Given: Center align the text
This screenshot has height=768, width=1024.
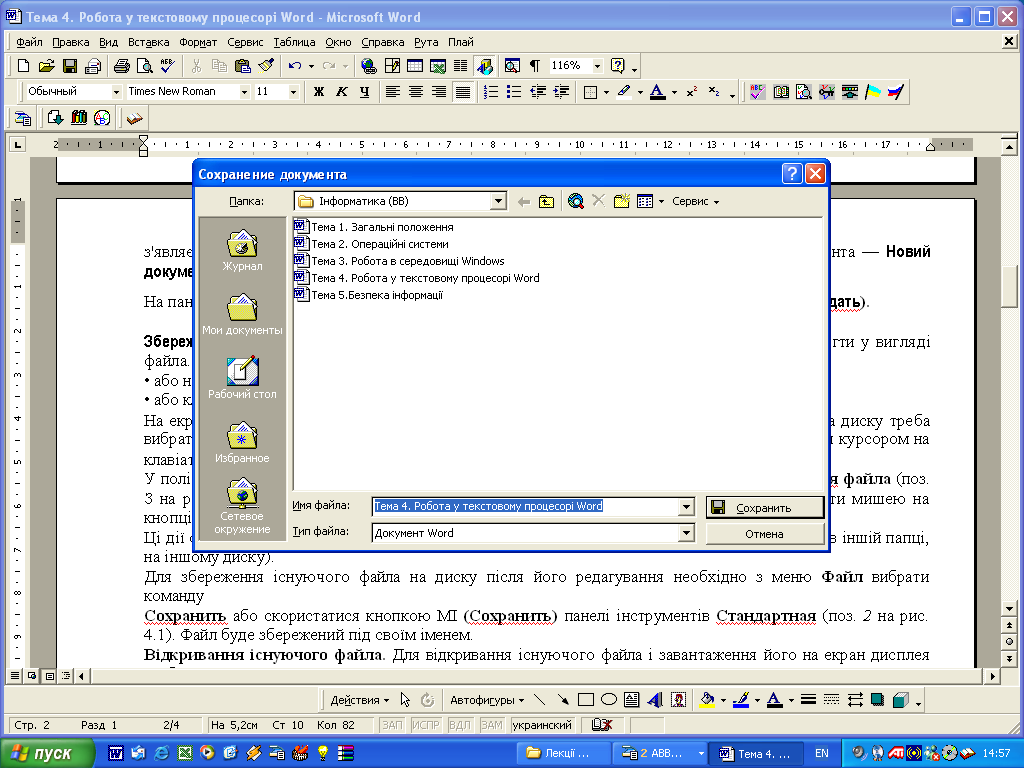Looking at the screenshot, I should point(416,92).
